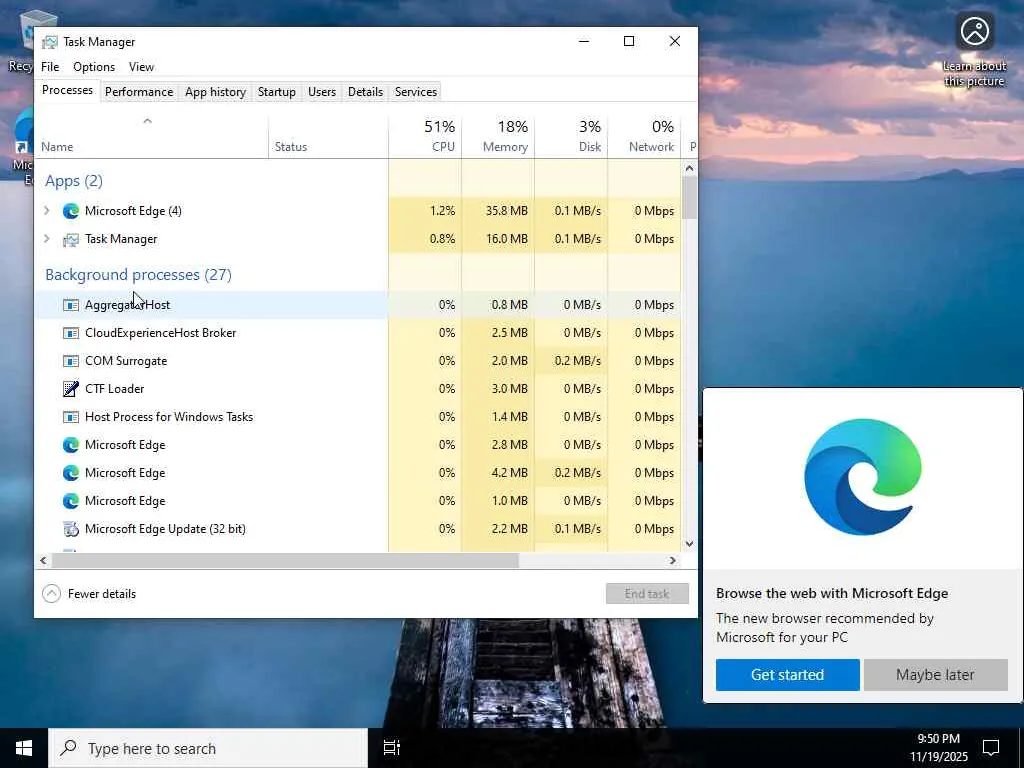
Task: Sort by the Network column header
Action: [644, 136]
